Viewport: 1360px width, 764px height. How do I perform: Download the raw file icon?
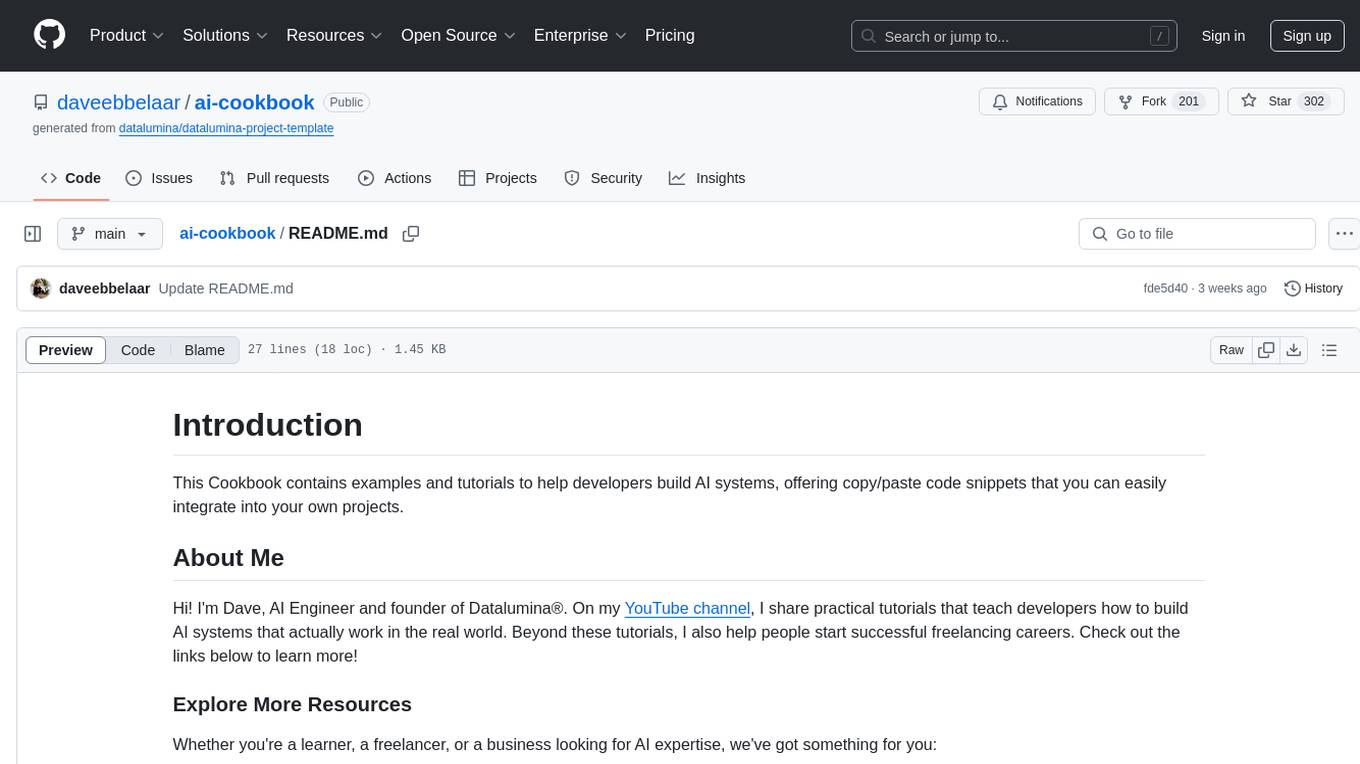pyautogui.click(x=1294, y=350)
